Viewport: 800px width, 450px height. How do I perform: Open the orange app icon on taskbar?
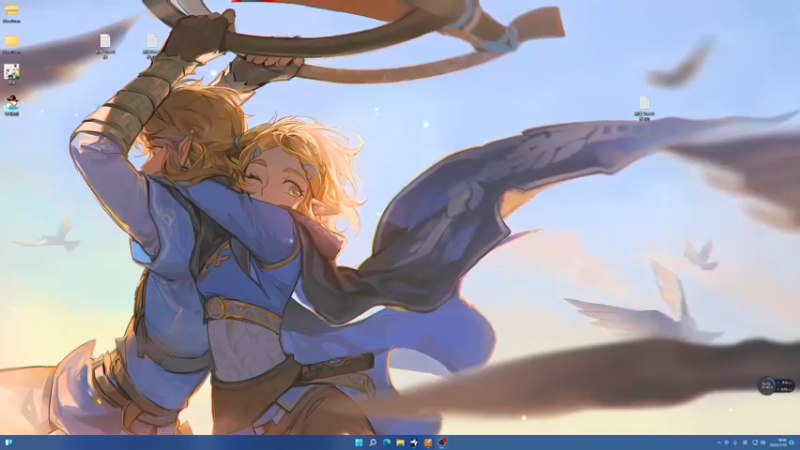(x=428, y=442)
